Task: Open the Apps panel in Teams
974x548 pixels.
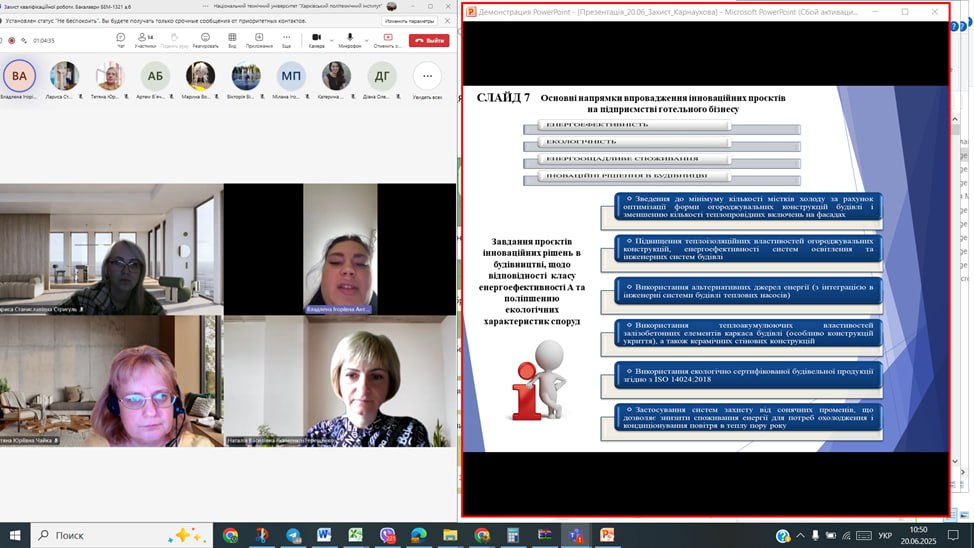Action: 259,40
